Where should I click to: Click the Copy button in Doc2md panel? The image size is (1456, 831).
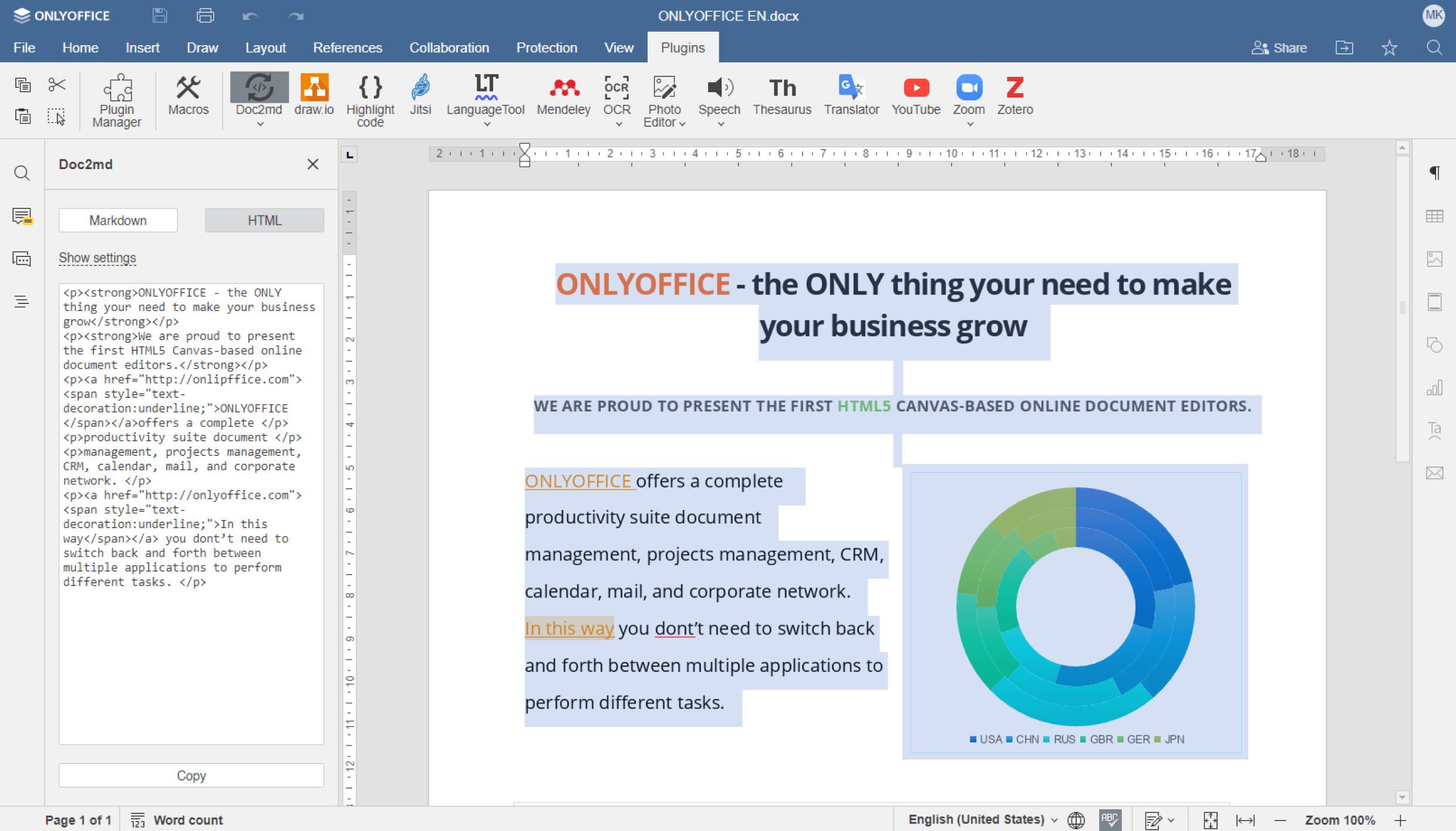tap(191, 775)
